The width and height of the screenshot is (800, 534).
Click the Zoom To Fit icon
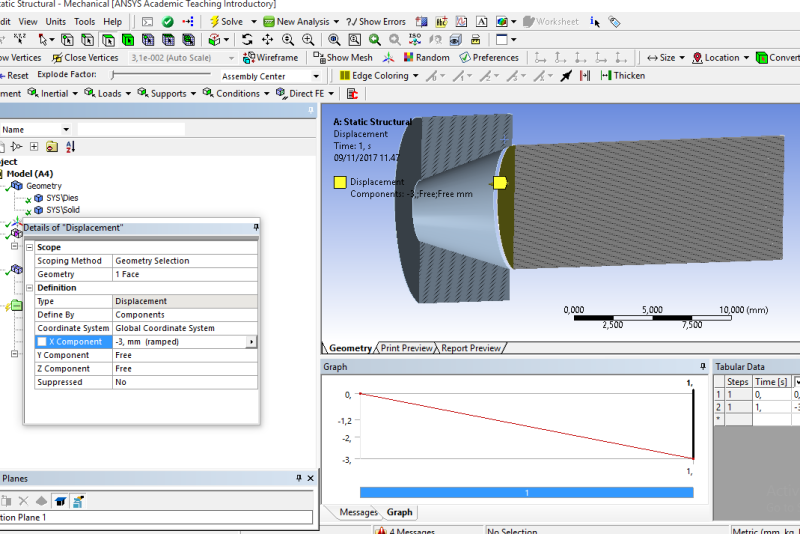click(x=334, y=40)
